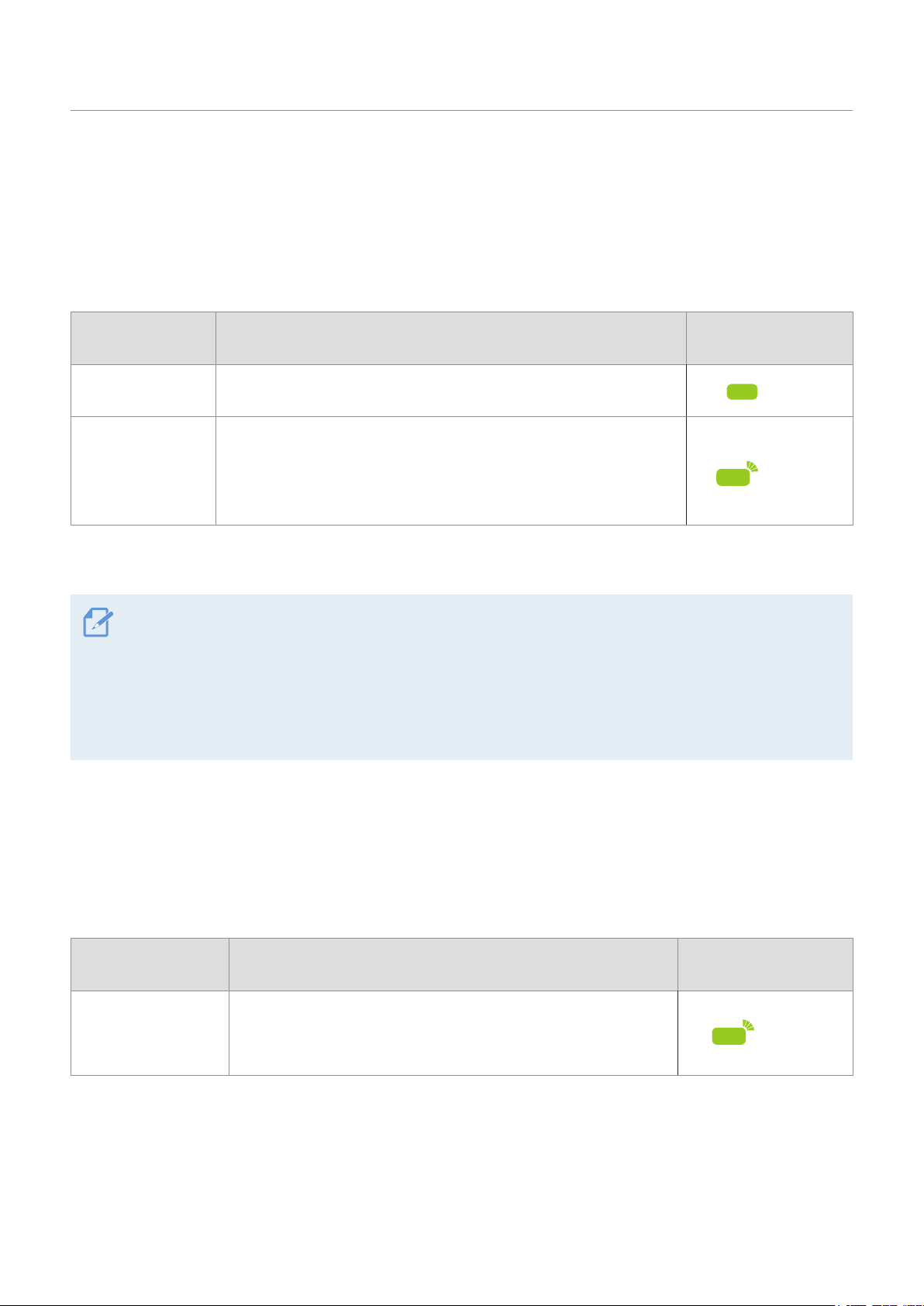
Task: Click upper table's left gray header cell
Action: pyautogui.click(x=143, y=339)
